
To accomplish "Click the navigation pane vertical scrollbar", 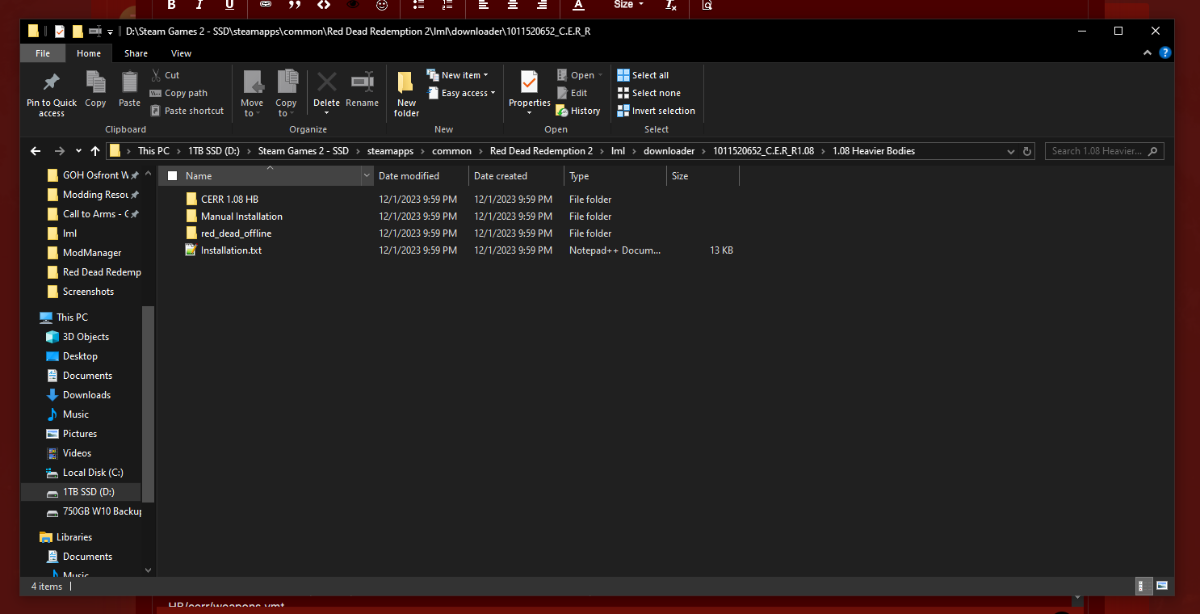I will tap(148, 400).
